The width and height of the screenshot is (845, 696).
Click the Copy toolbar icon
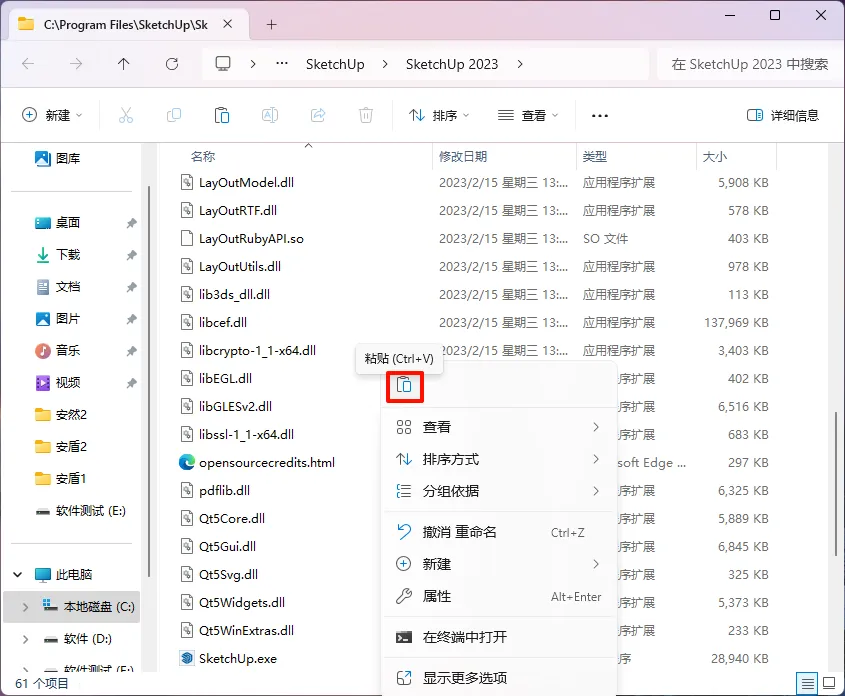[174, 115]
